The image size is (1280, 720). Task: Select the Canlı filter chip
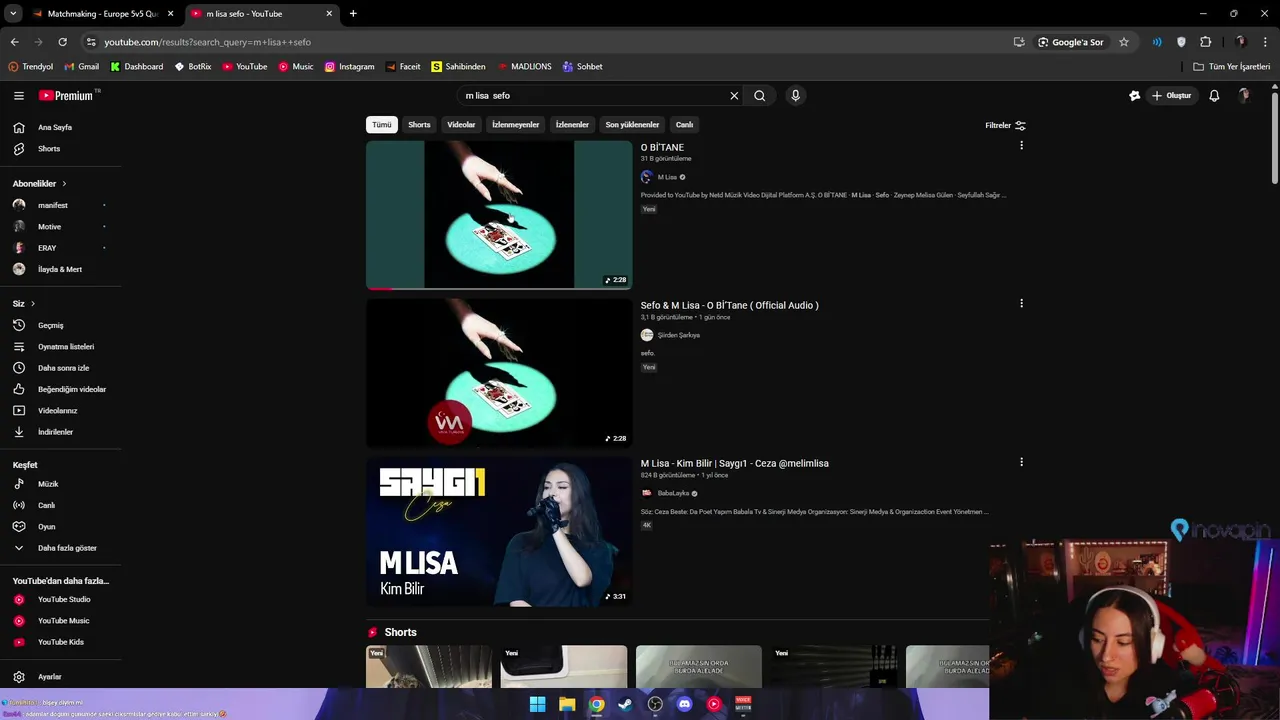coord(684,125)
